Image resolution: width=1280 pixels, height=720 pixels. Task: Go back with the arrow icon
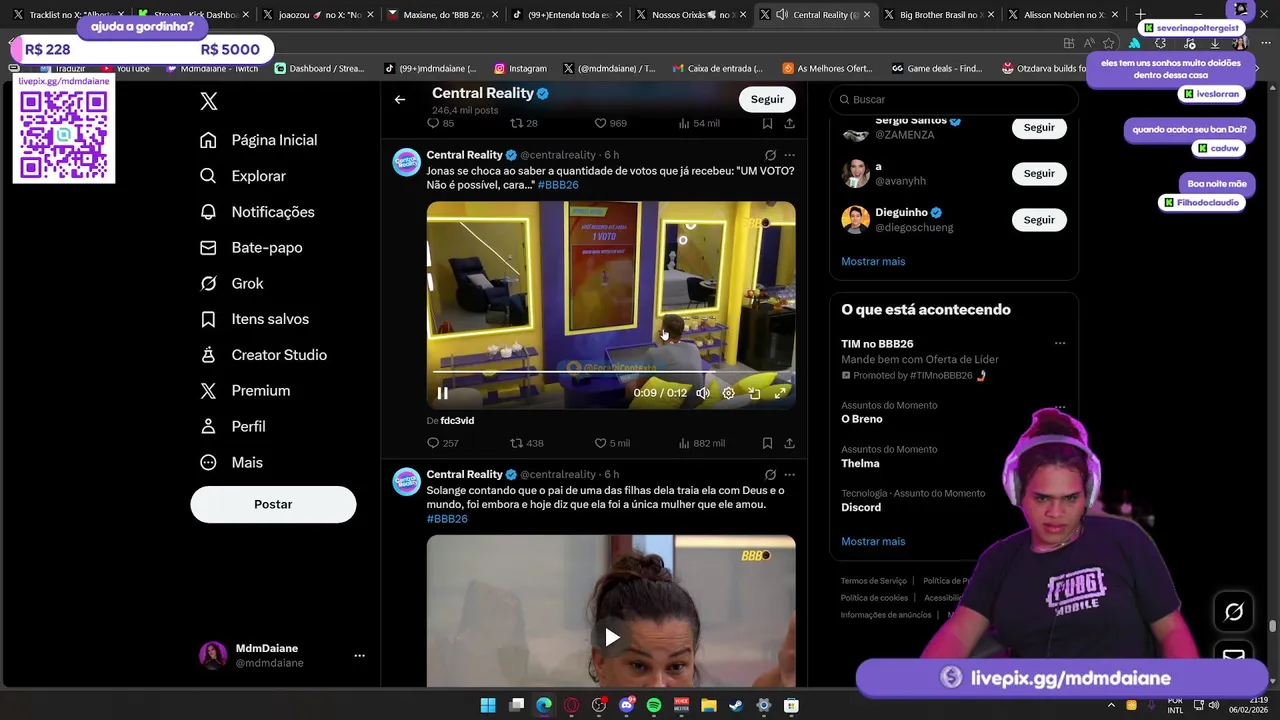400,99
